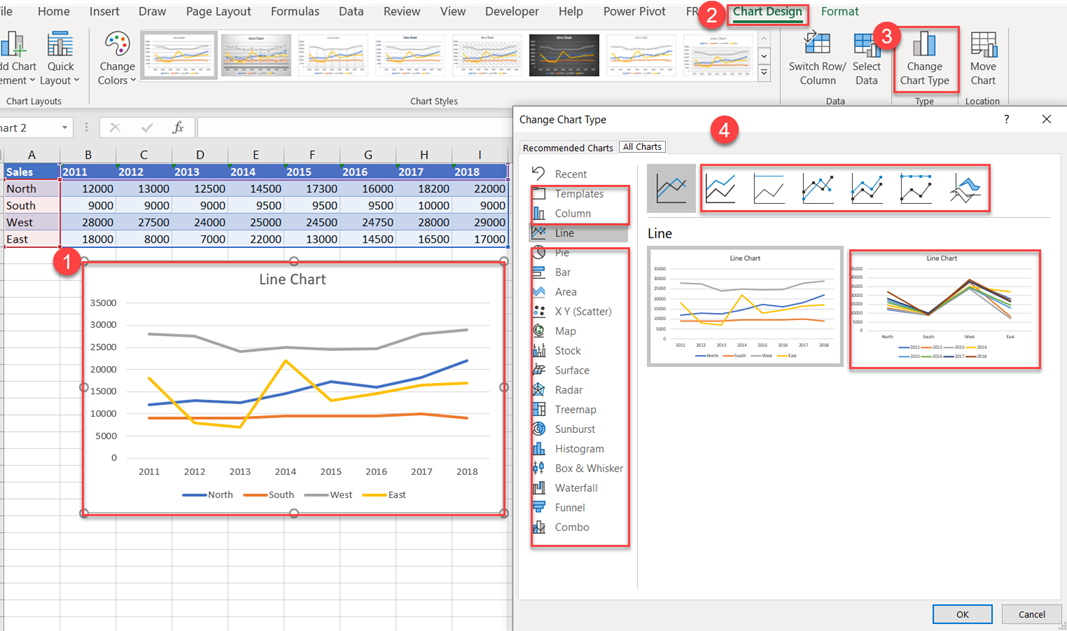Show the next row of Chart Styles
This screenshot has height=631, width=1067.
(764, 56)
